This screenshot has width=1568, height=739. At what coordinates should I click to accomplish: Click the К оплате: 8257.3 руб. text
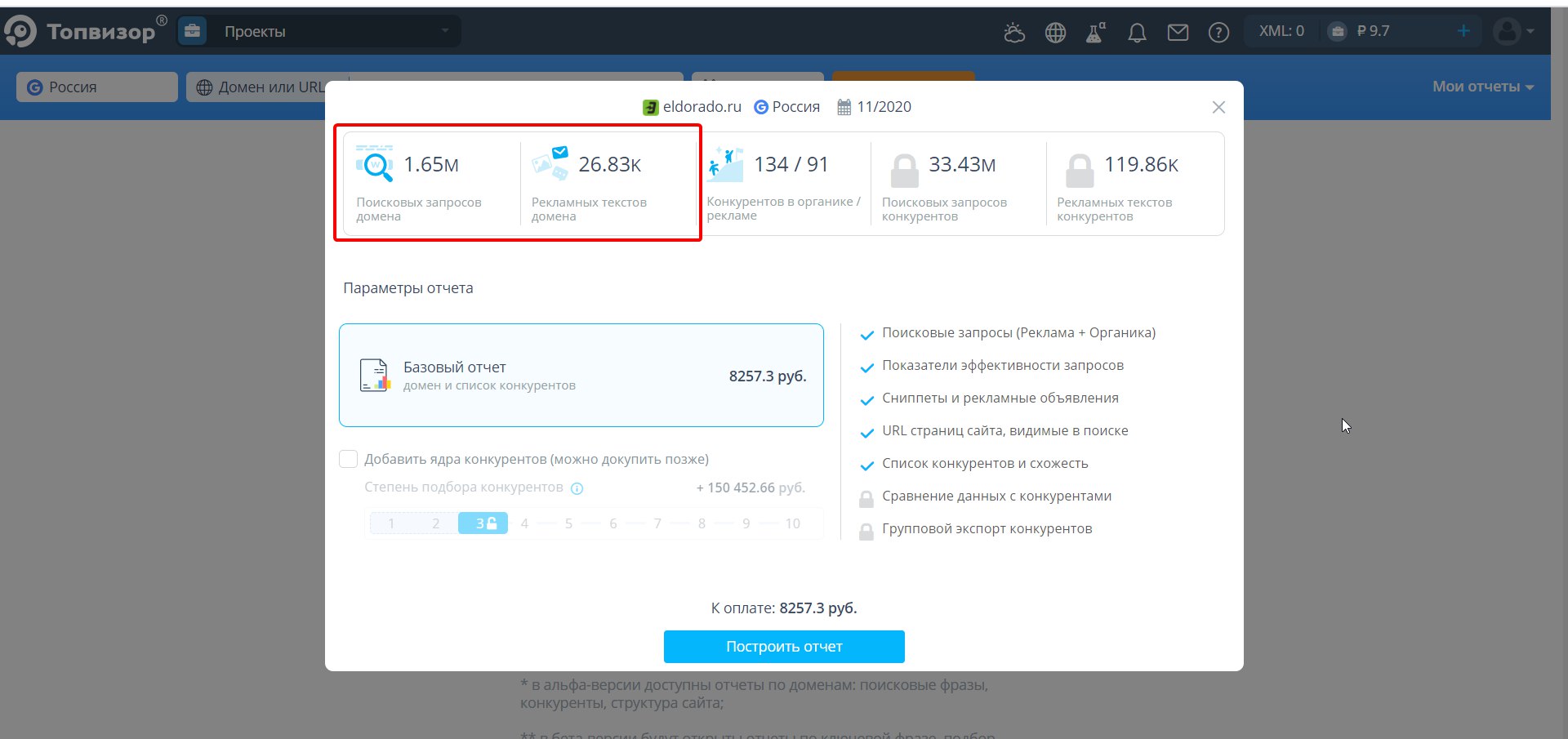(x=784, y=608)
